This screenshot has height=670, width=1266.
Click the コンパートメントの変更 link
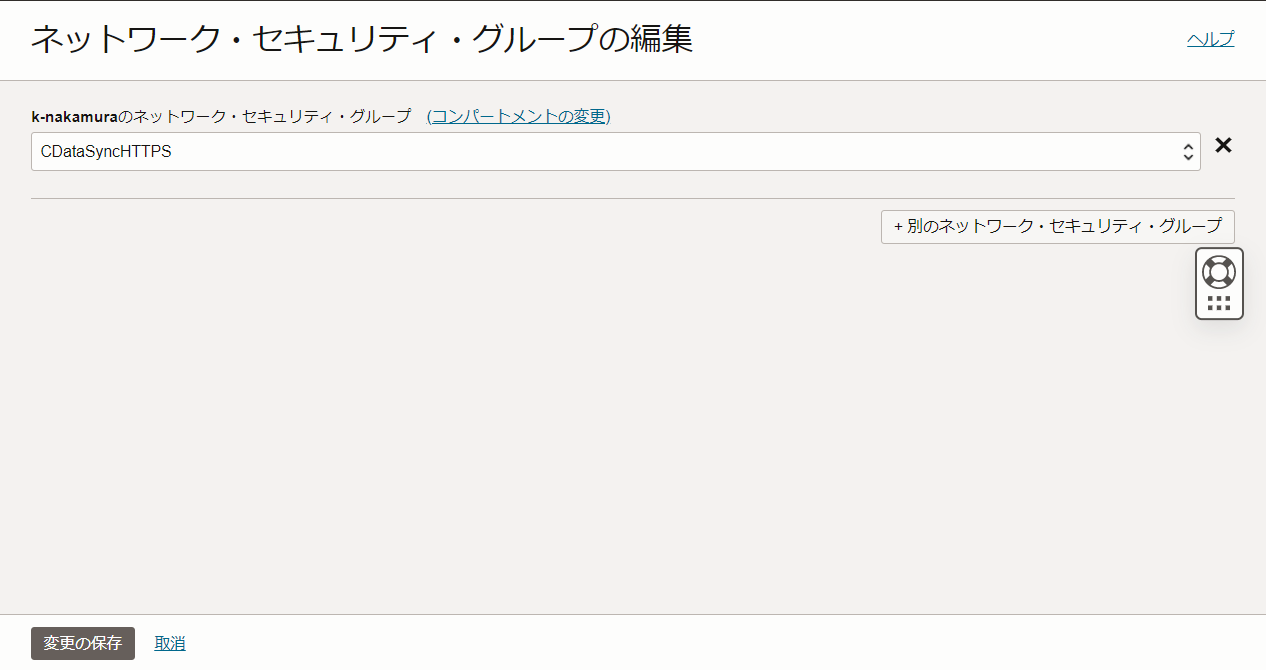click(x=518, y=116)
